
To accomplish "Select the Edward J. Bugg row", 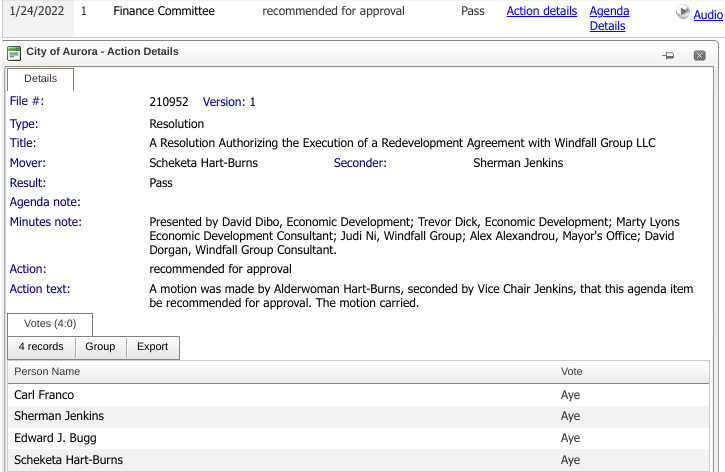I will [x=358, y=438].
